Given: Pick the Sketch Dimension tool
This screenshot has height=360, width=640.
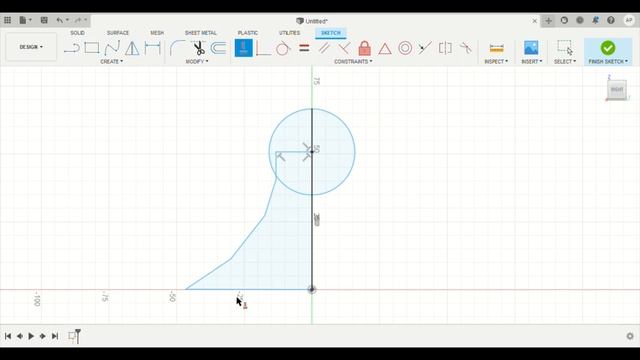Looking at the screenshot, I should 153,48.
